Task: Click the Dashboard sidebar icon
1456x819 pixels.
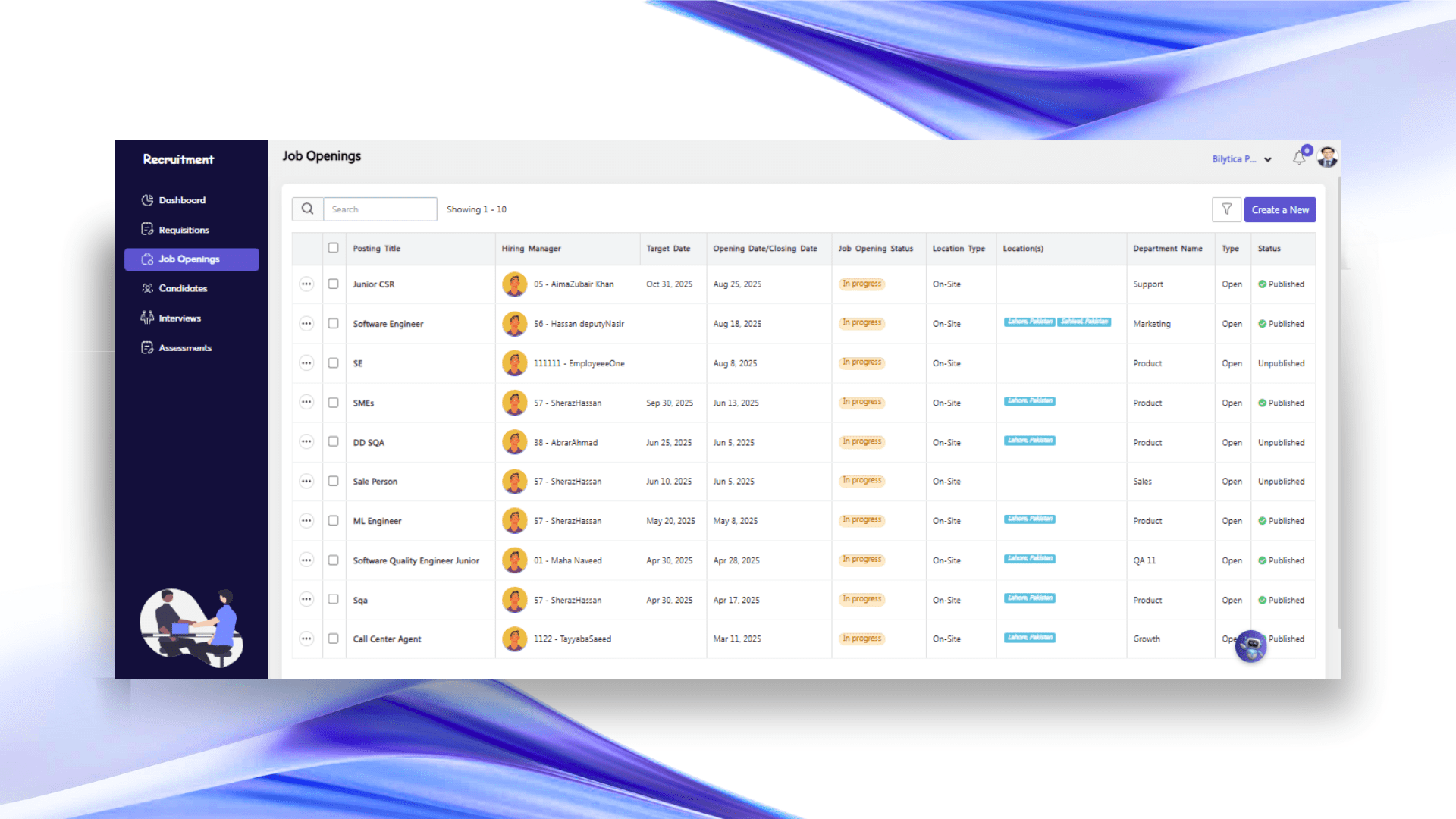Action: point(147,200)
